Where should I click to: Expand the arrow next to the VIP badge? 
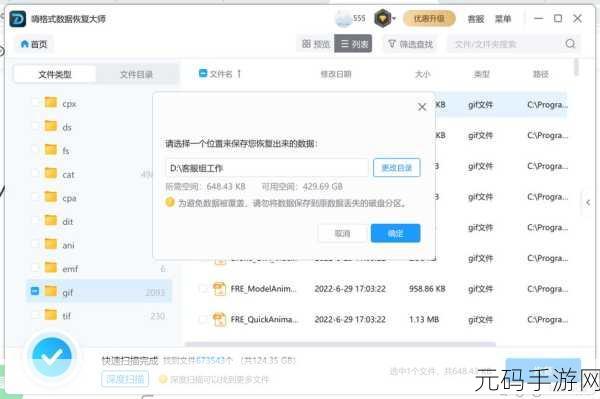click(394, 18)
